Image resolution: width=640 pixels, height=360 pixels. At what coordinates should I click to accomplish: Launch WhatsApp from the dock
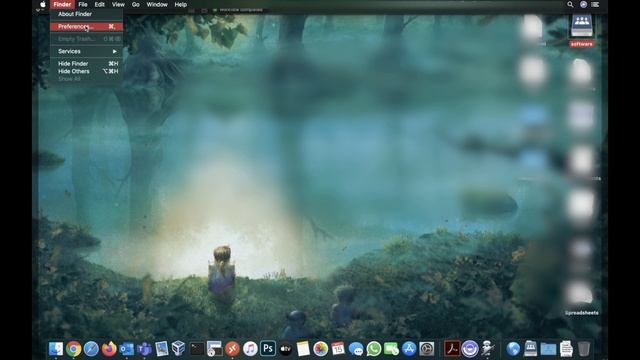pyautogui.click(x=373, y=349)
